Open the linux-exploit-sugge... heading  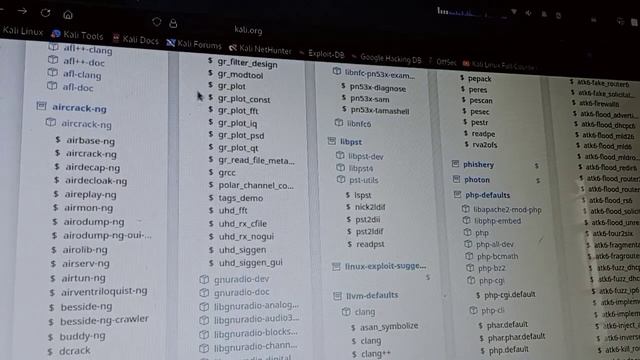click(x=385, y=266)
